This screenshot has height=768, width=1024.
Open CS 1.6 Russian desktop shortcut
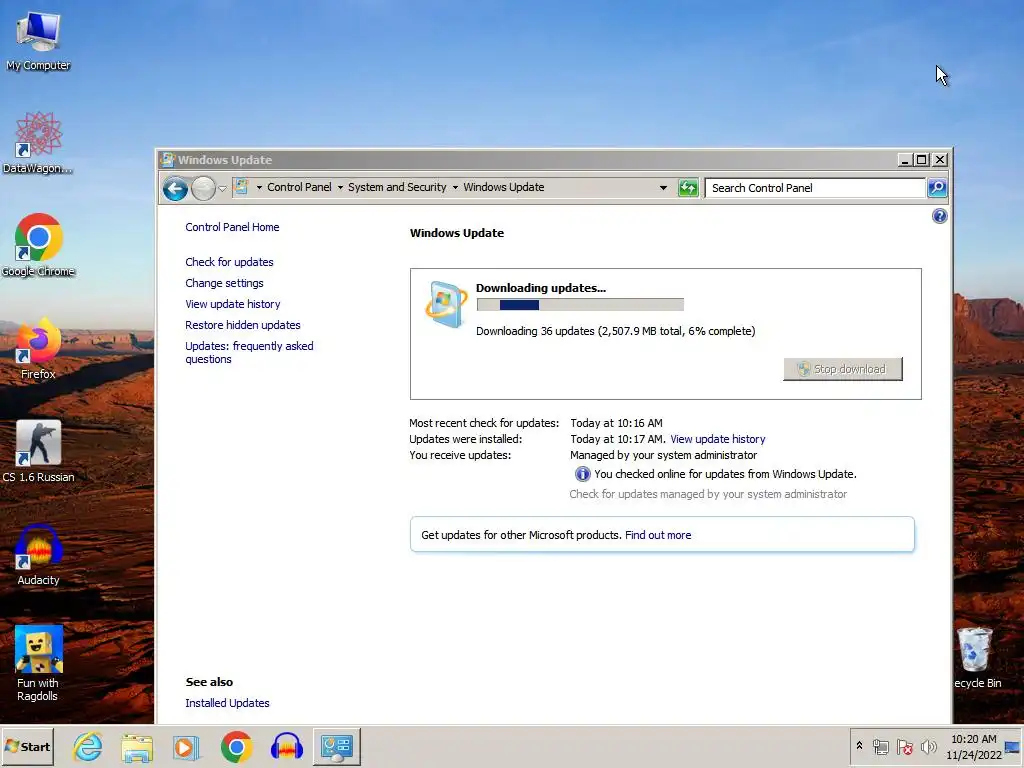(38, 451)
